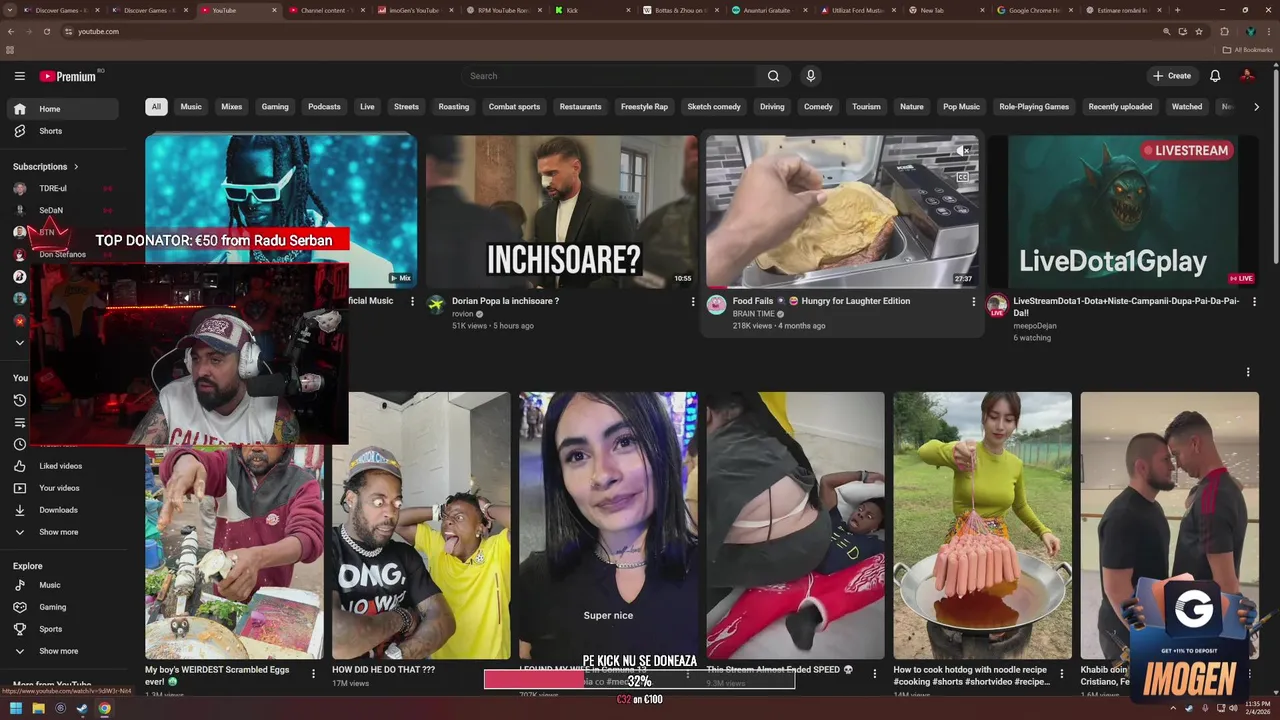Open rovion channel avatar
Viewport: 1280px width, 720px height.
point(436,305)
